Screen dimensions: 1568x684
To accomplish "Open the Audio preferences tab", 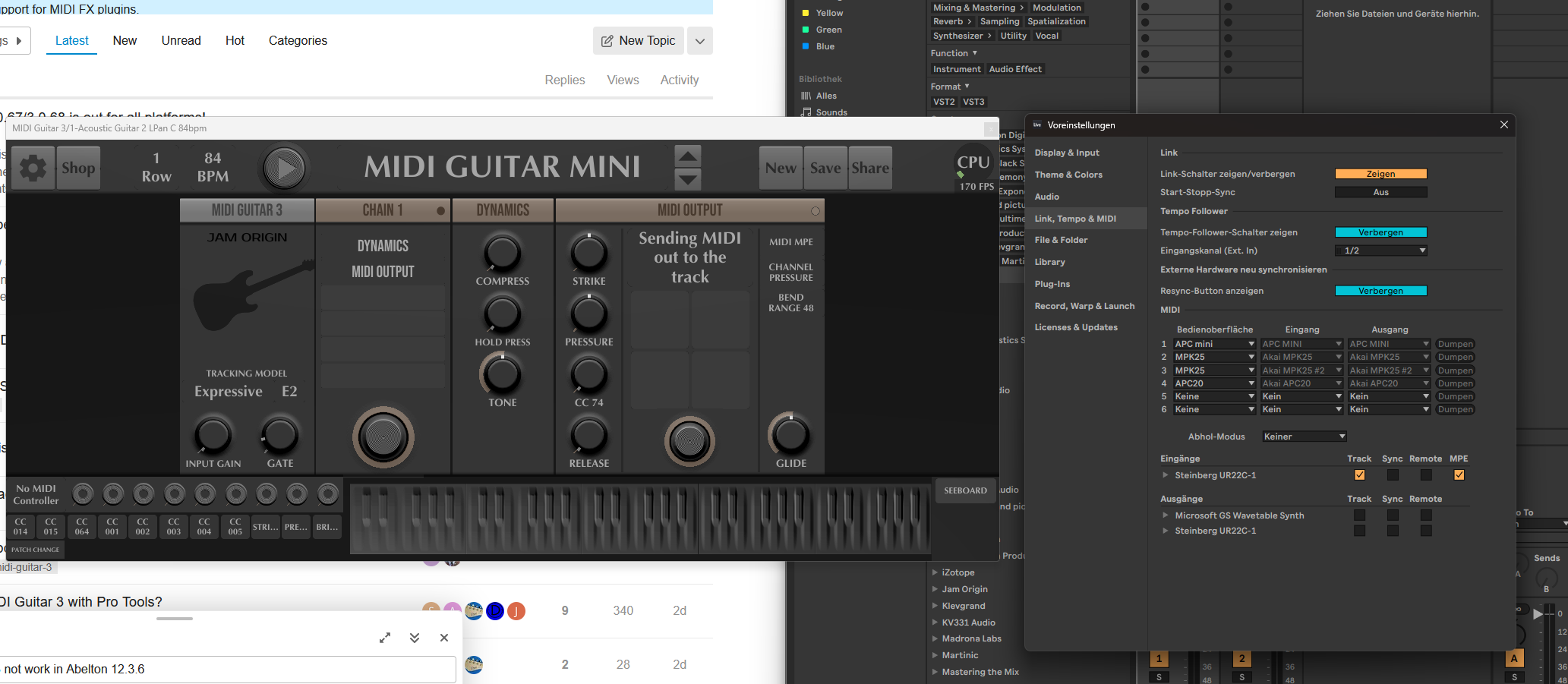I will coord(1046,197).
